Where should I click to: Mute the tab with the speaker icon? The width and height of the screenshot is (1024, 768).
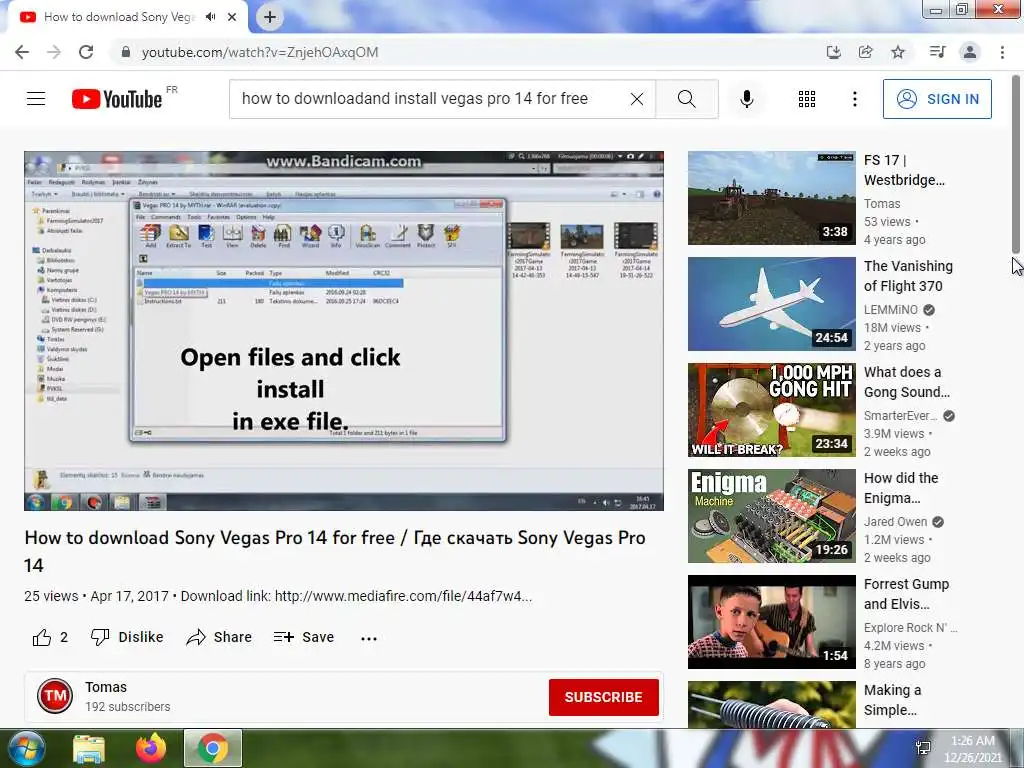[x=210, y=17]
